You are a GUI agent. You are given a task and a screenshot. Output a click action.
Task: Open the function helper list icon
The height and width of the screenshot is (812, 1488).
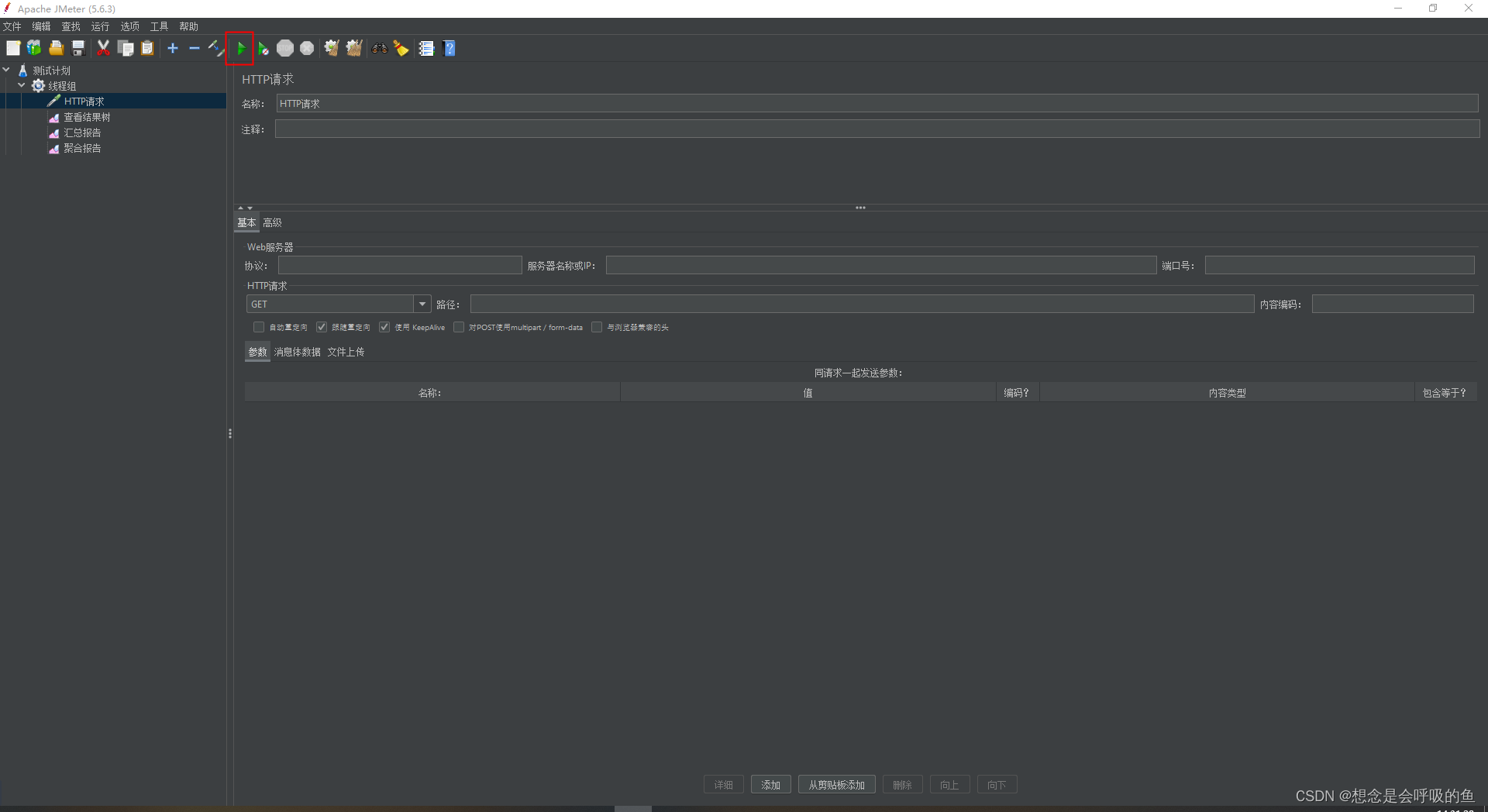[426, 48]
